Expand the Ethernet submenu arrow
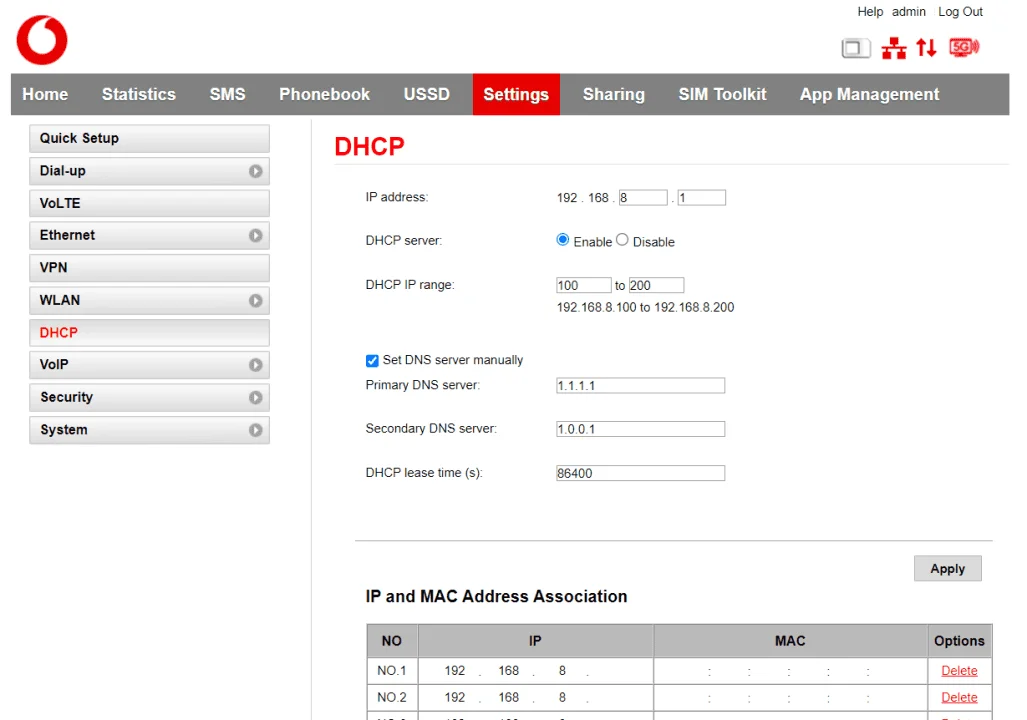This screenshot has height=720, width=1027. pos(255,235)
